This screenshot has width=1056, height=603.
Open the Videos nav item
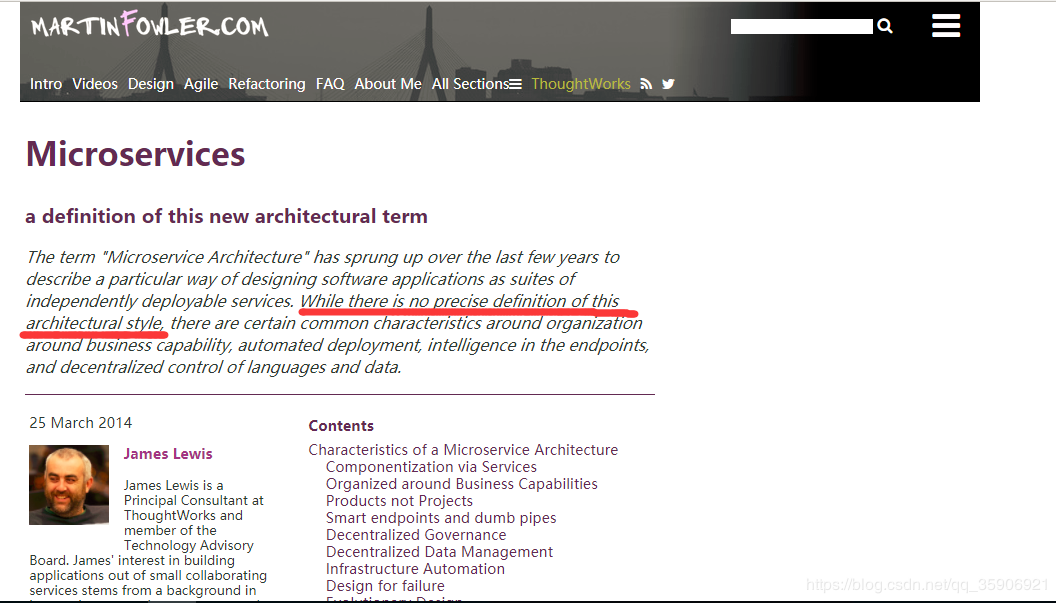pyautogui.click(x=95, y=84)
